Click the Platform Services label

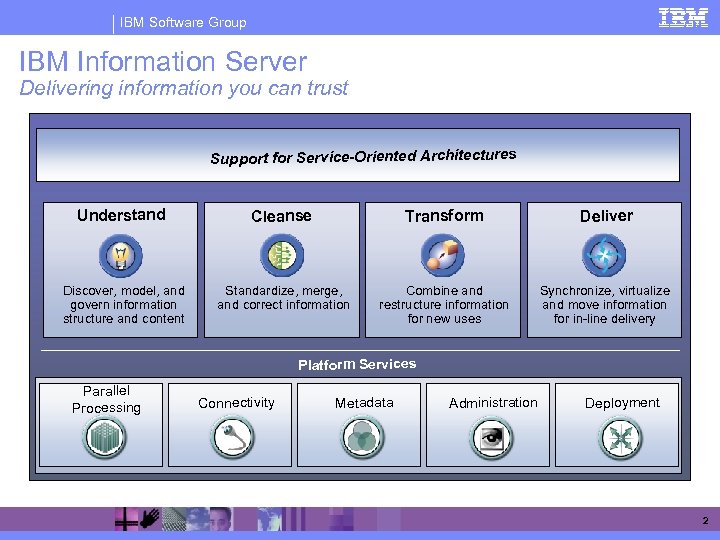(357, 364)
